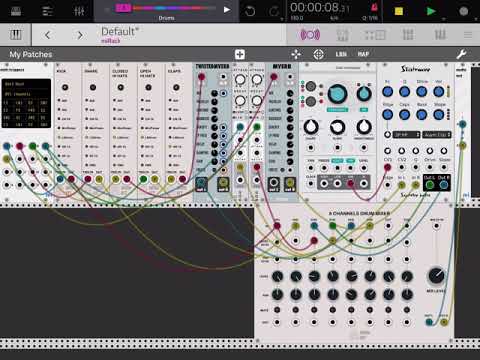The height and width of the screenshot is (360, 480).
Task: Click the red input jack atop Twisted Myerb module
Action: (202, 77)
